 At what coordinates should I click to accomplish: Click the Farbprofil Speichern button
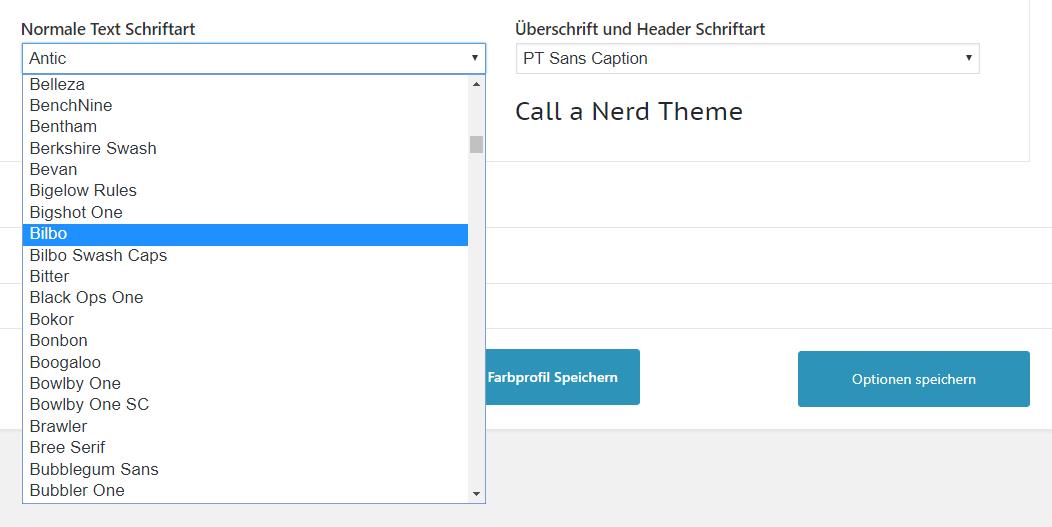[x=560, y=377]
